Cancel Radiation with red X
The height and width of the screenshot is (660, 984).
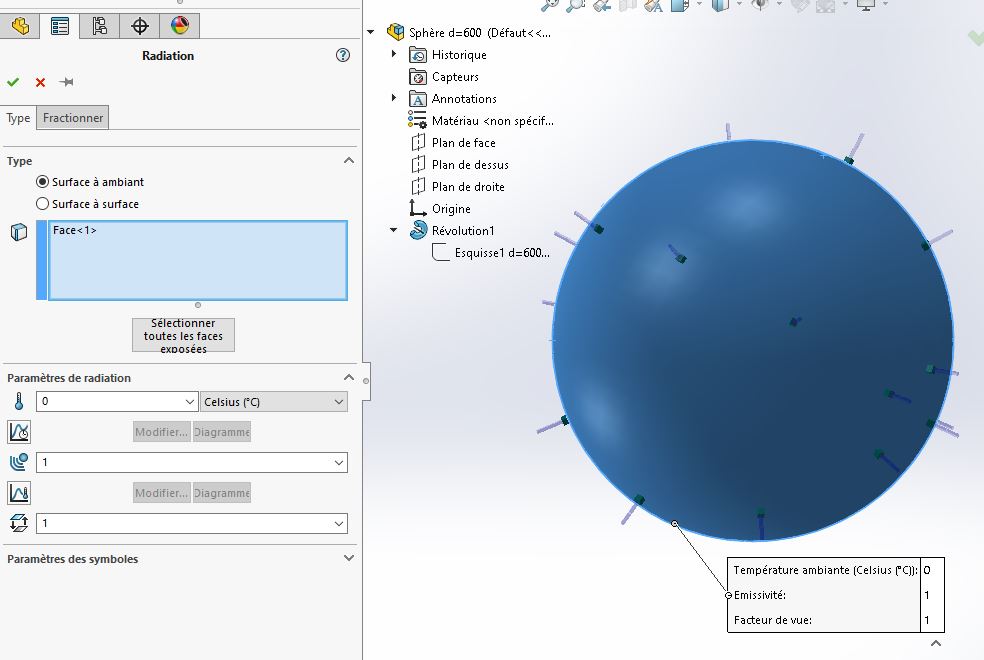pyautogui.click(x=40, y=82)
